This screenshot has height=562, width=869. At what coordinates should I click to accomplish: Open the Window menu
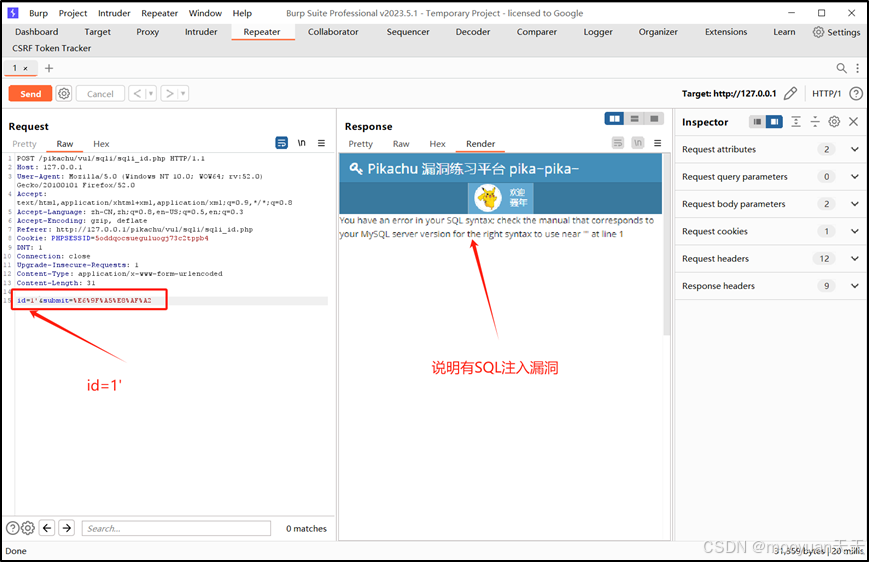pyautogui.click(x=205, y=13)
